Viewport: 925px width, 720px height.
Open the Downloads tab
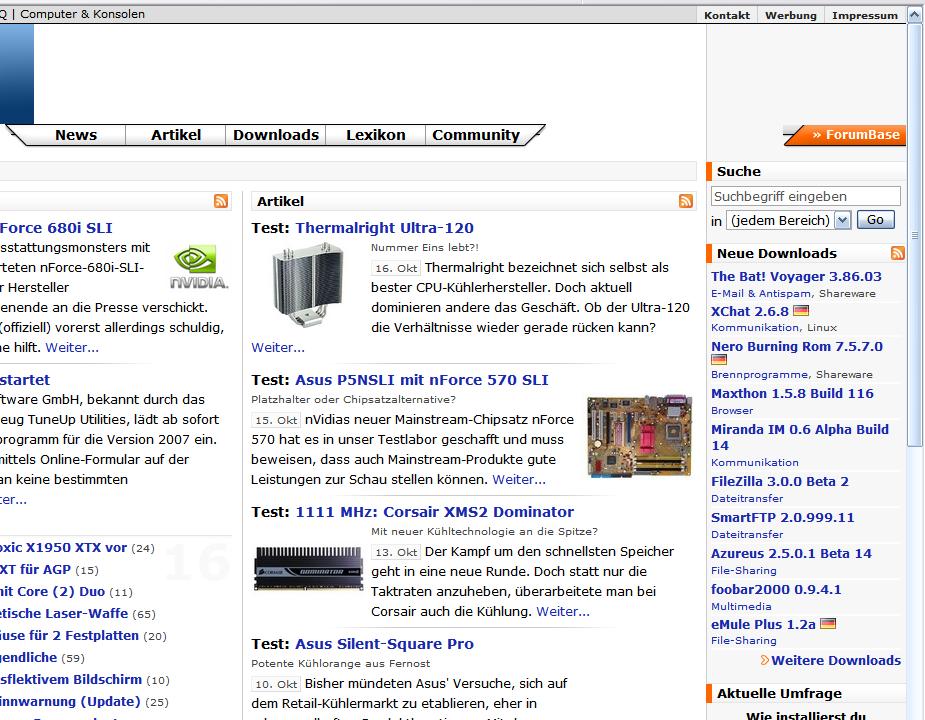tap(275, 135)
